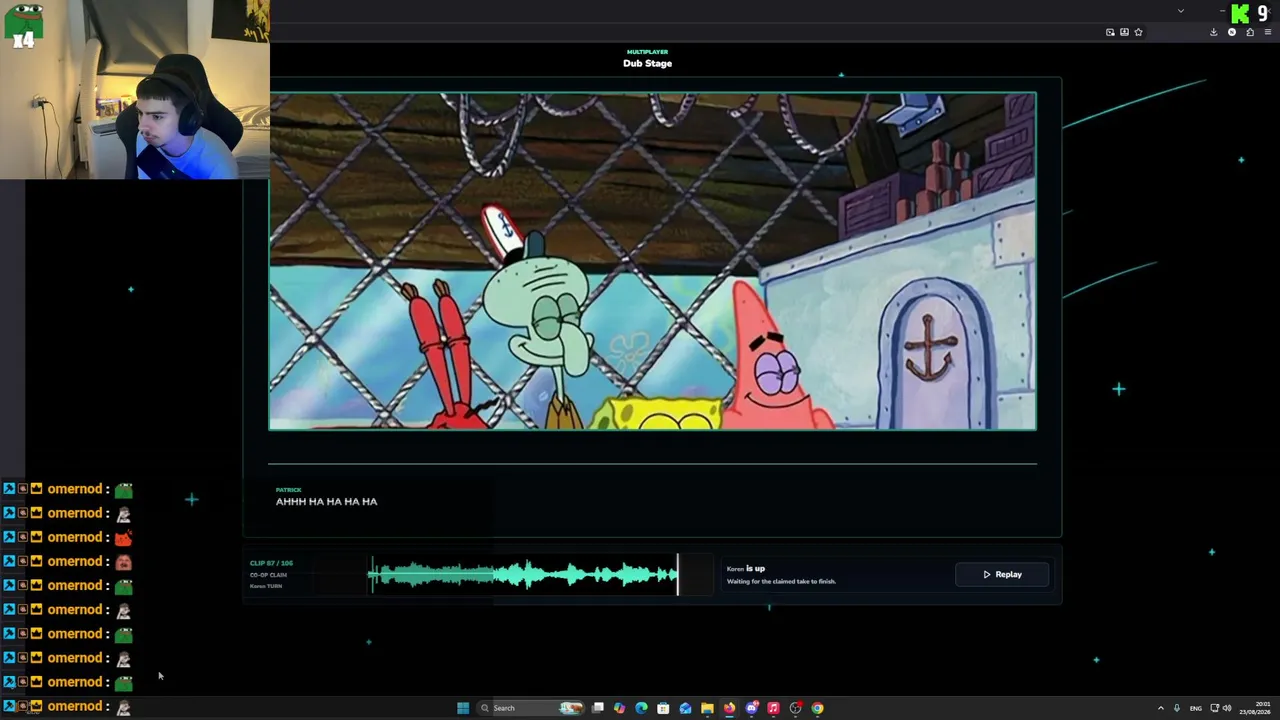Viewport: 1280px width, 720px height.
Task: Click the audio waveform in the clip bar
Action: [x=524, y=575]
